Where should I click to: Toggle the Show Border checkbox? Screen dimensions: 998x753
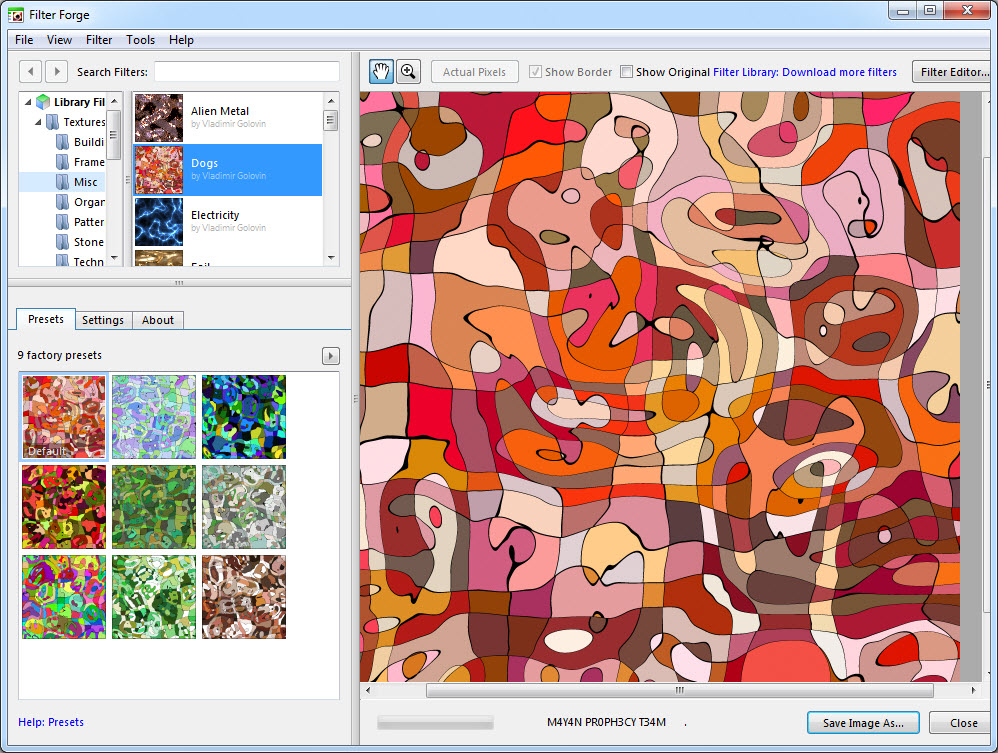pos(535,72)
